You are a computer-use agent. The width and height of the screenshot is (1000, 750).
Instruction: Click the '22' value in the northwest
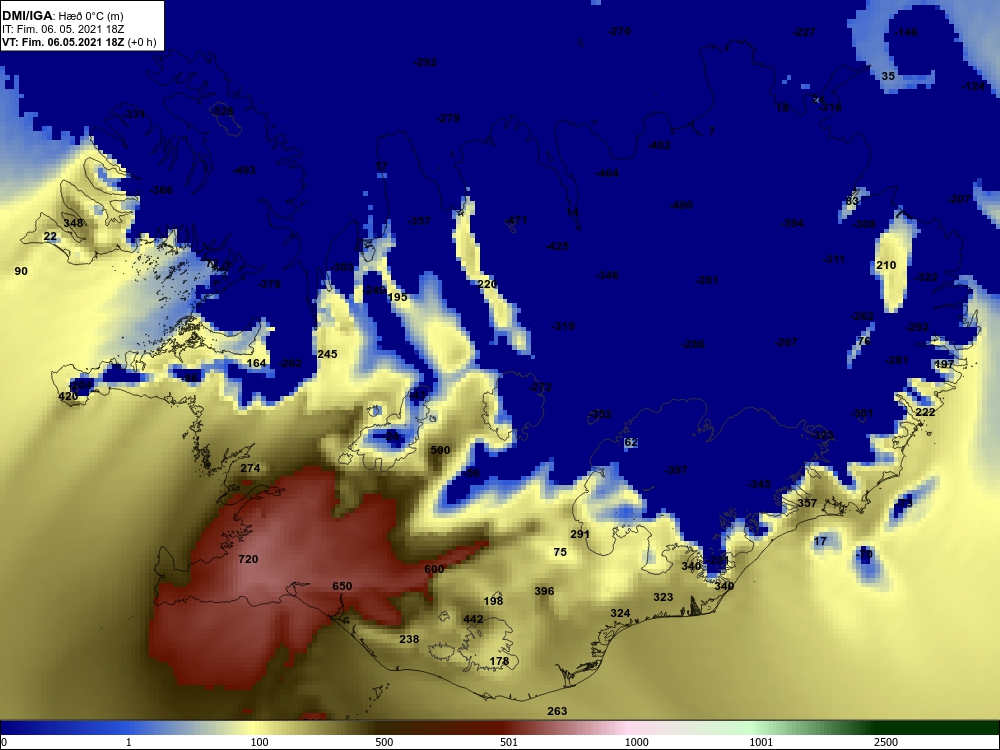click(x=50, y=237)
